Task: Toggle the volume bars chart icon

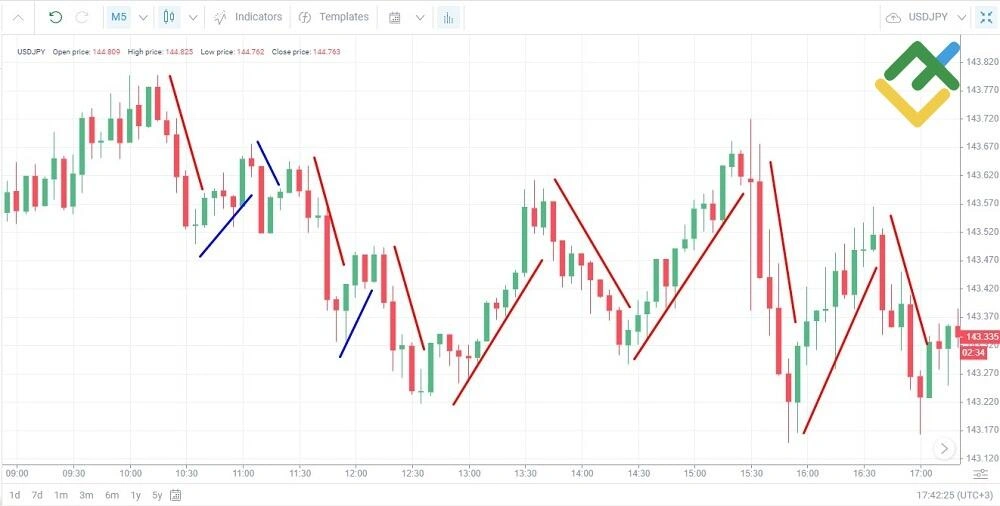Action: coord(448,18)
